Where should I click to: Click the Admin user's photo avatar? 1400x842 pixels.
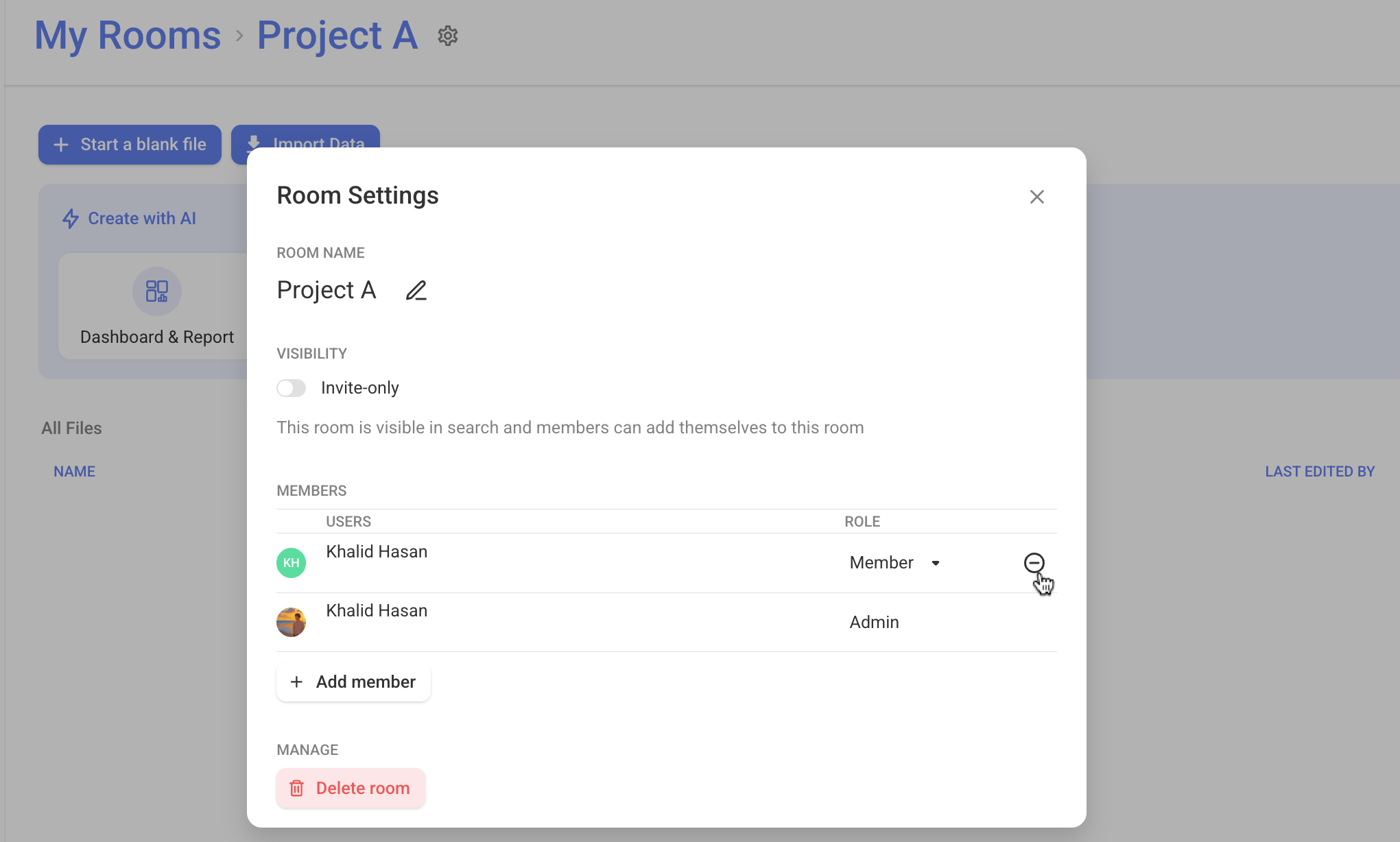pos(291,622)
